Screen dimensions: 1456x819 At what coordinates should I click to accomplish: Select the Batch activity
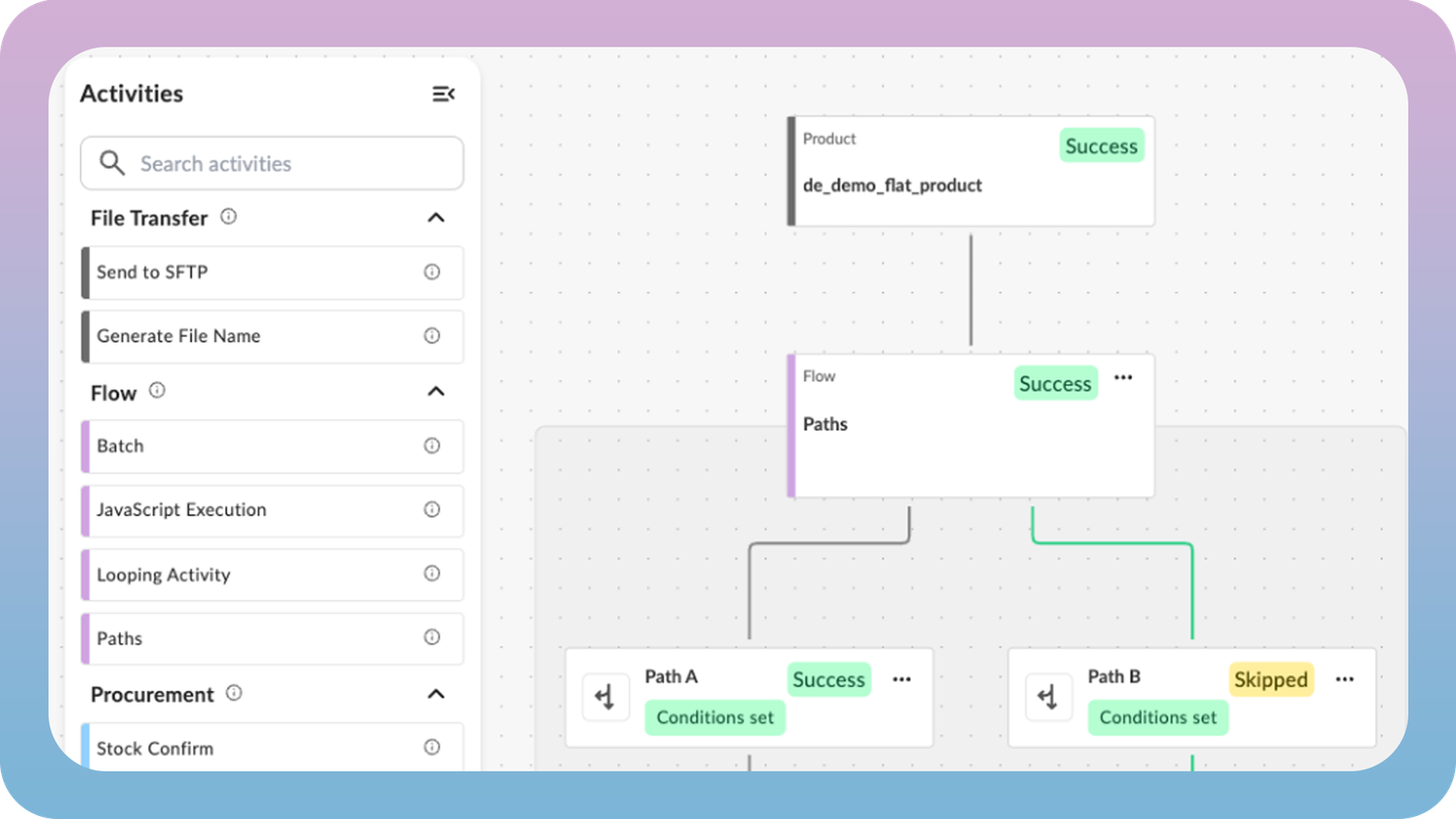[x=272, y=446]
